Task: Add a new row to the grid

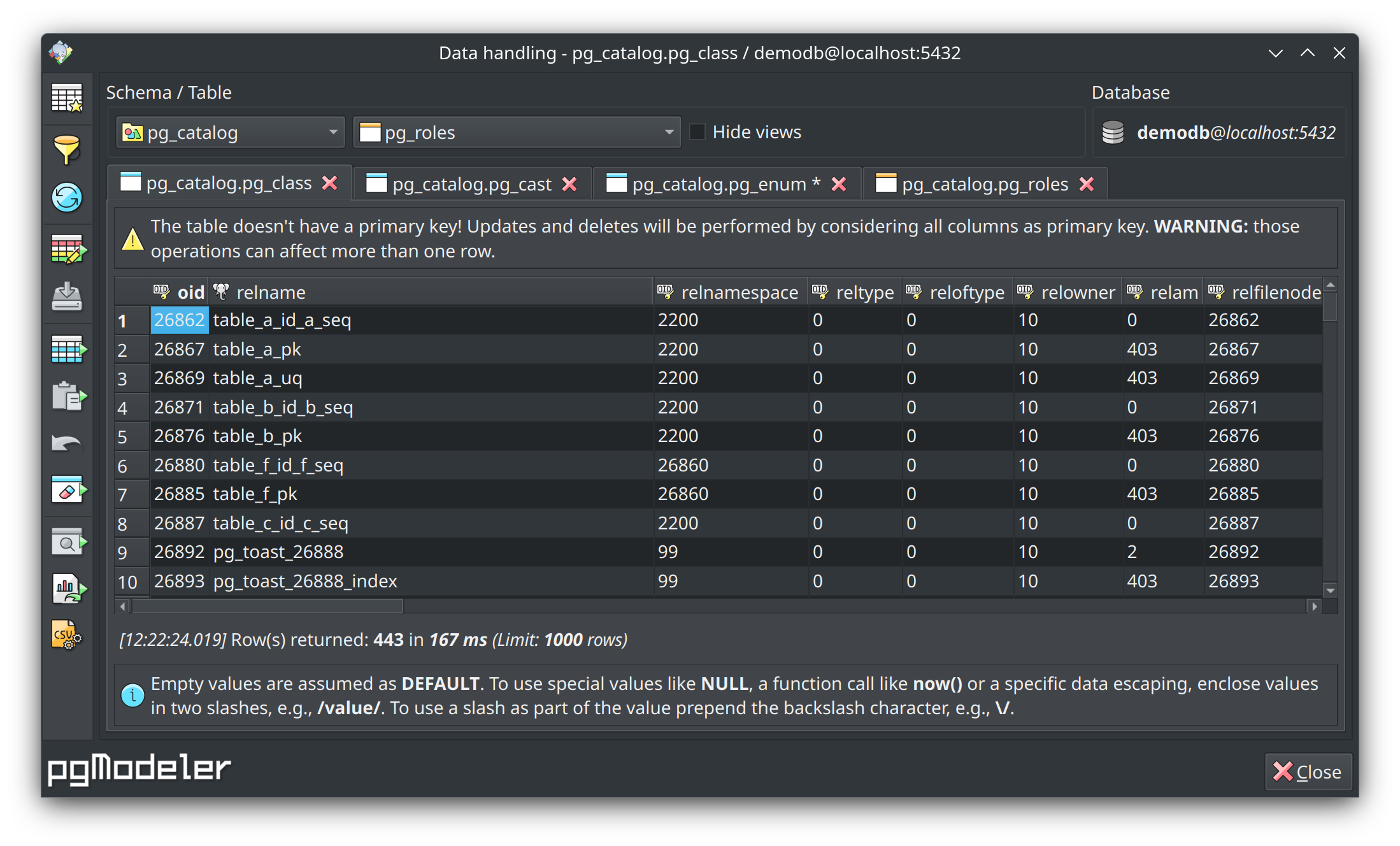Action: pyautogui.click(x=68, y=348)
